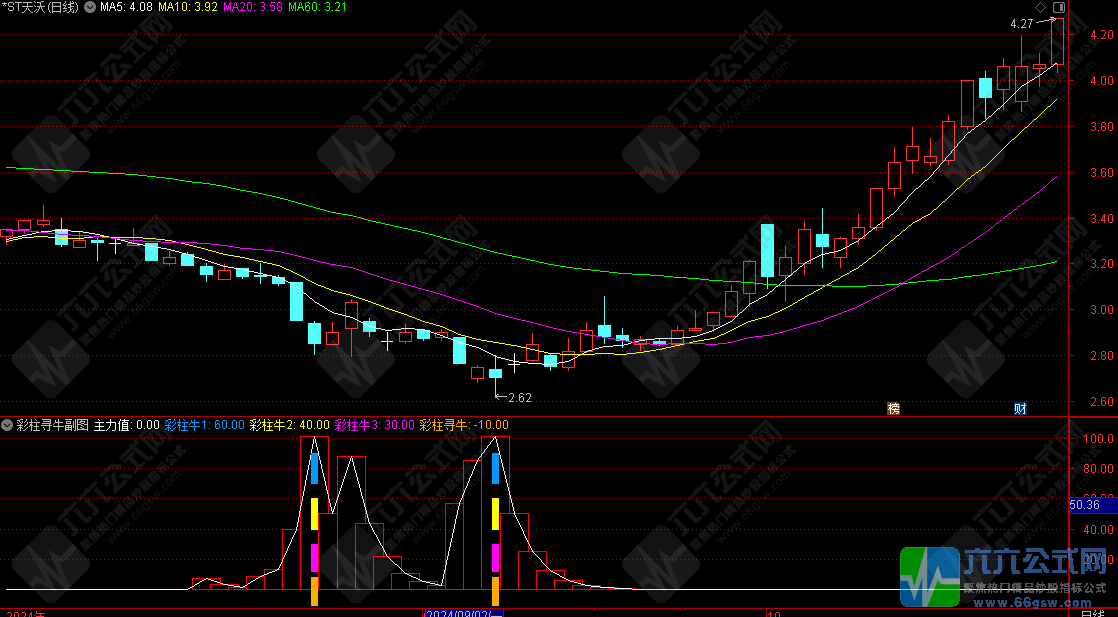Select the orange 彩柱寻牛 indicator label
The height and width of the screenshot is (617, 1118).
point(464,425)
